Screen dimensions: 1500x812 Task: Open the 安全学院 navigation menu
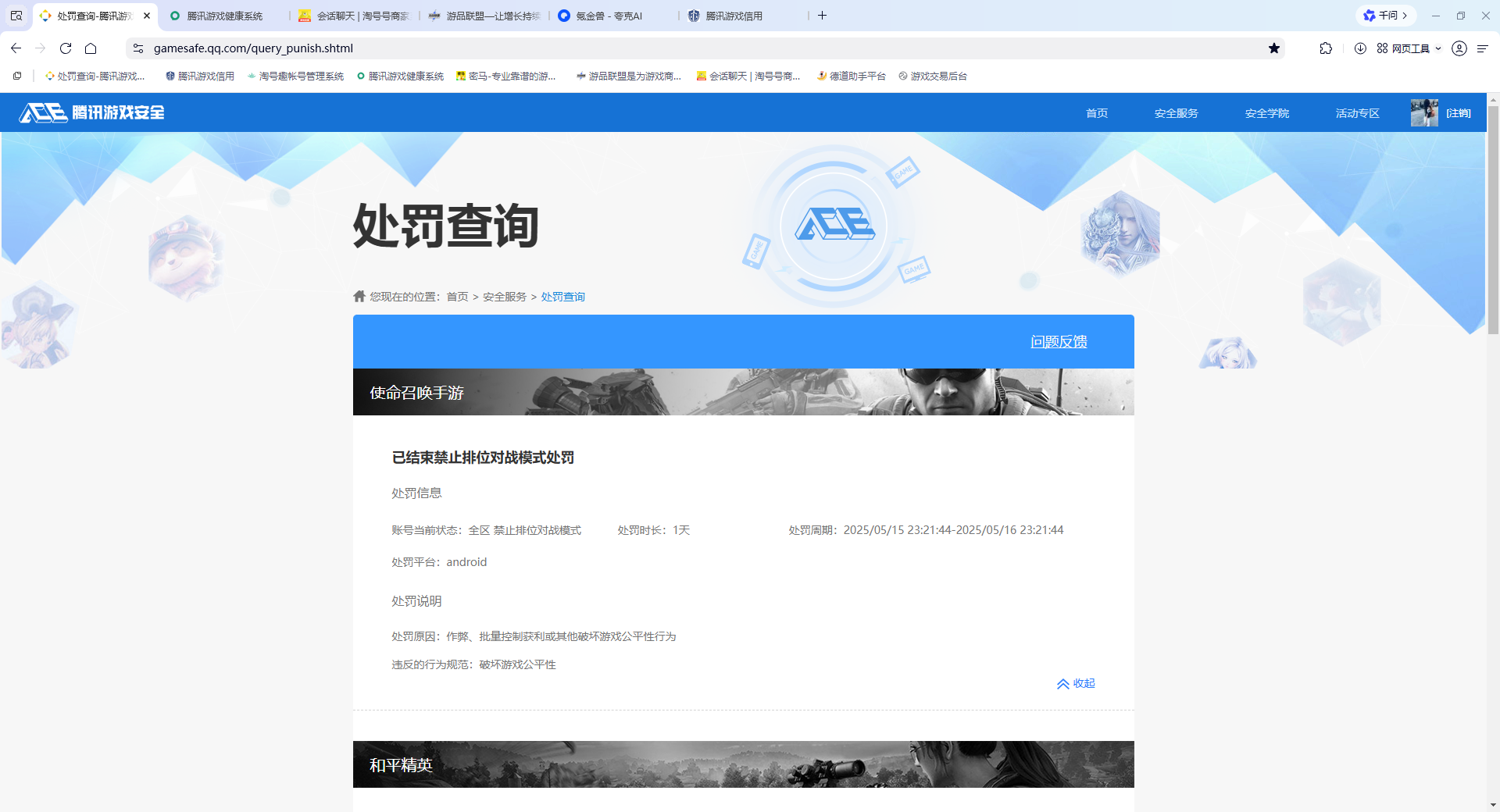coord(1266,112)
